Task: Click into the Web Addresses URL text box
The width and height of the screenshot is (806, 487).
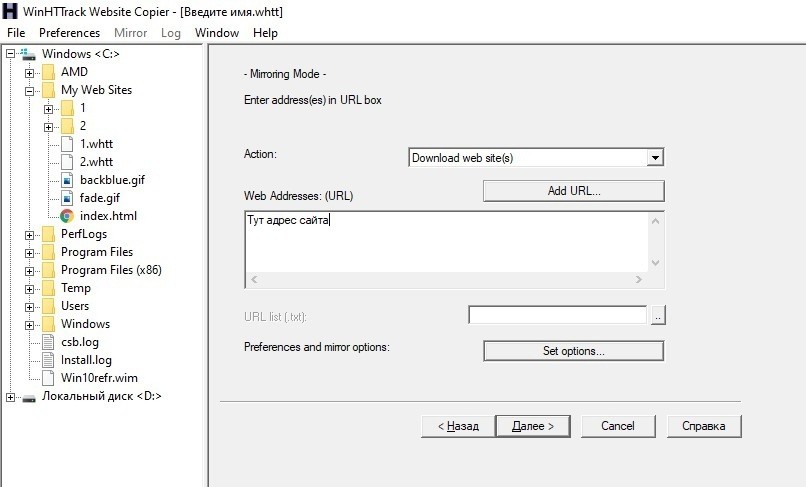Action: pos(446,242)
